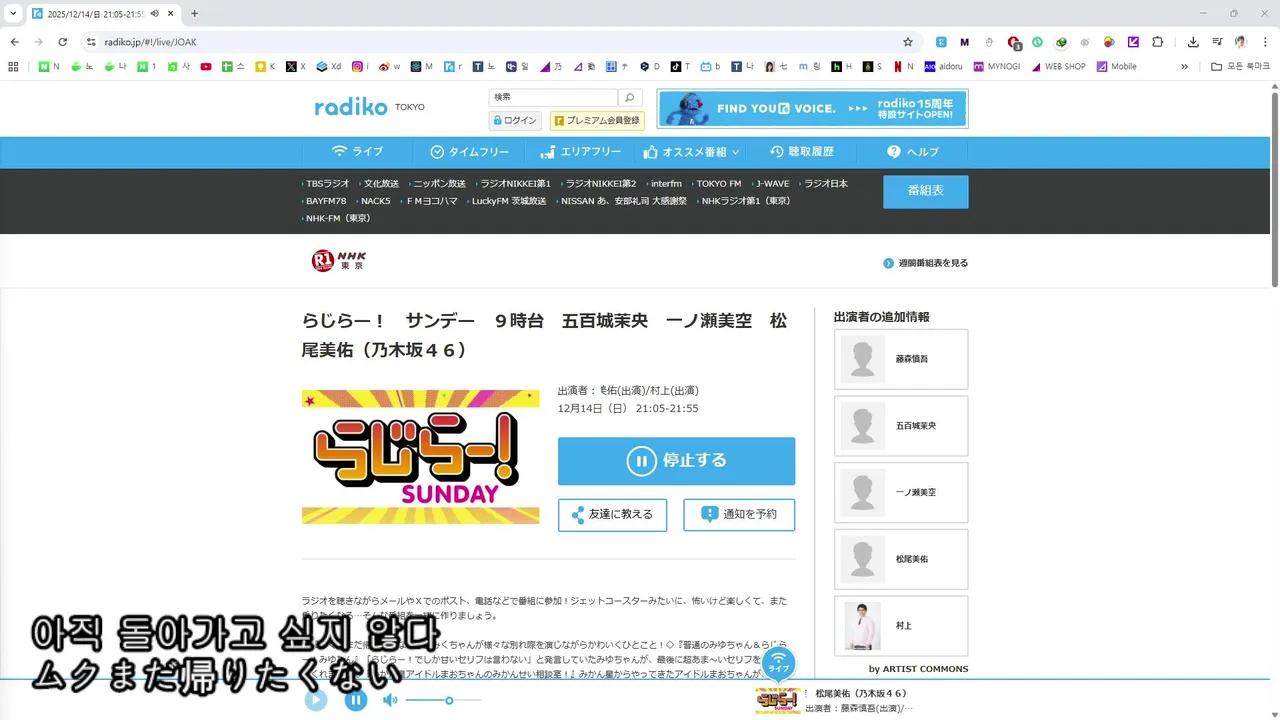Click the らじらー！ SUNDAY program image
The height and width of the screenshot is (720, 1280).
420,457
